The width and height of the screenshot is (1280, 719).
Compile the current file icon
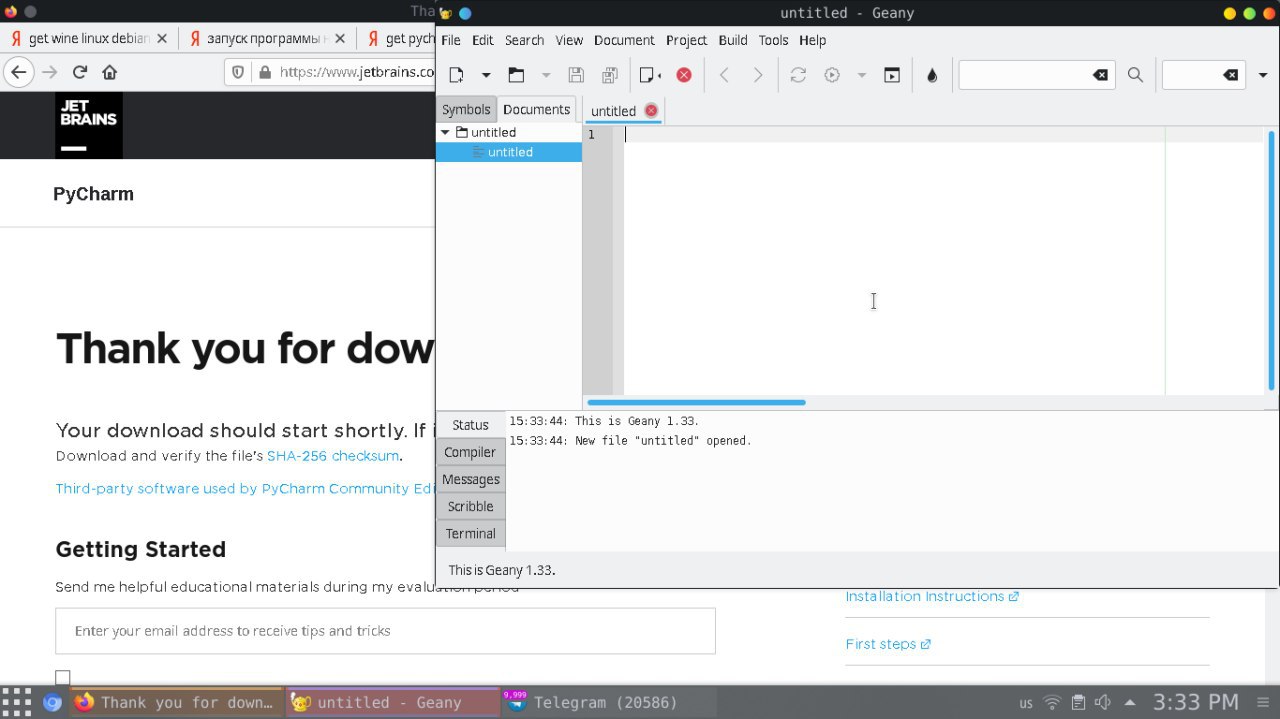[x=798, y=75]
